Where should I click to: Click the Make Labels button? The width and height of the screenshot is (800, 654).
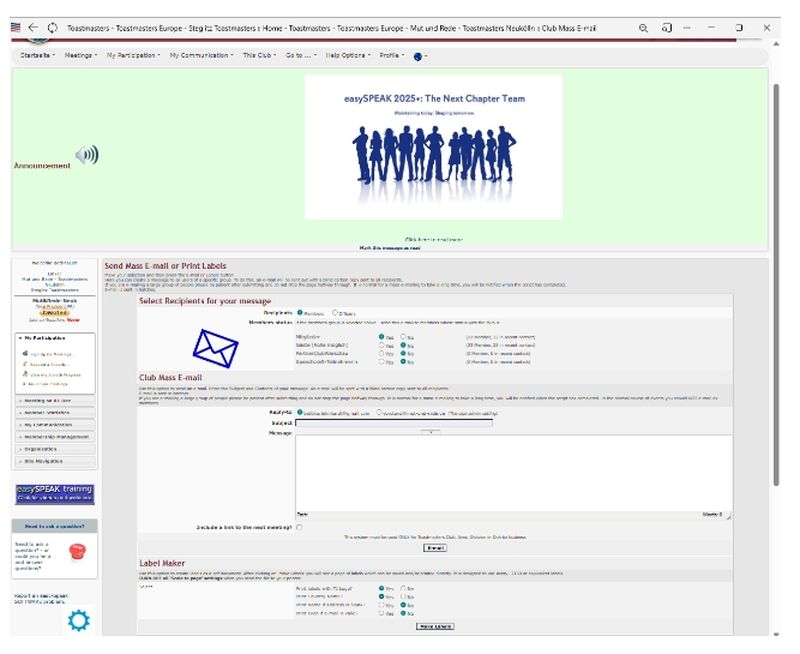[x=435, y=626]
